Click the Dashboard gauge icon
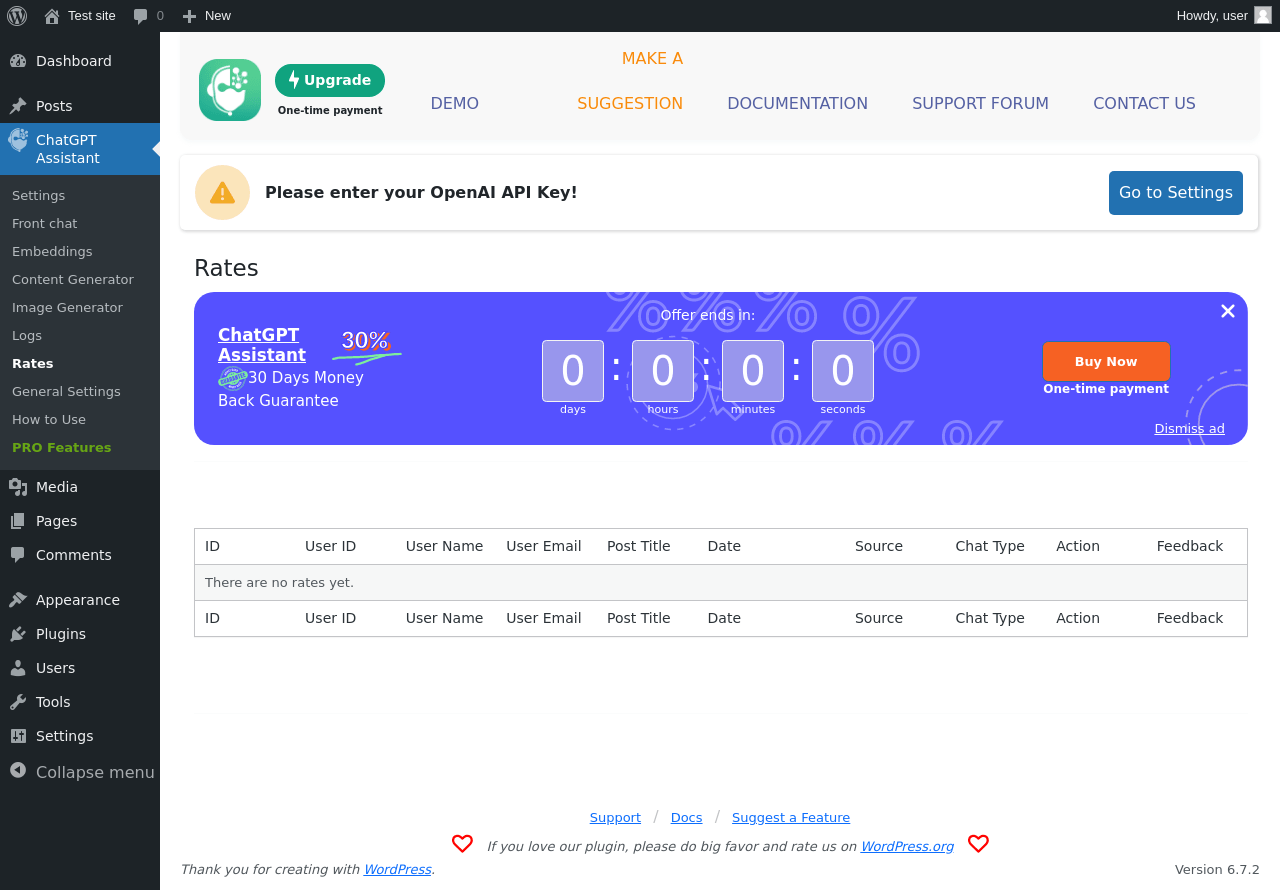 18,61
